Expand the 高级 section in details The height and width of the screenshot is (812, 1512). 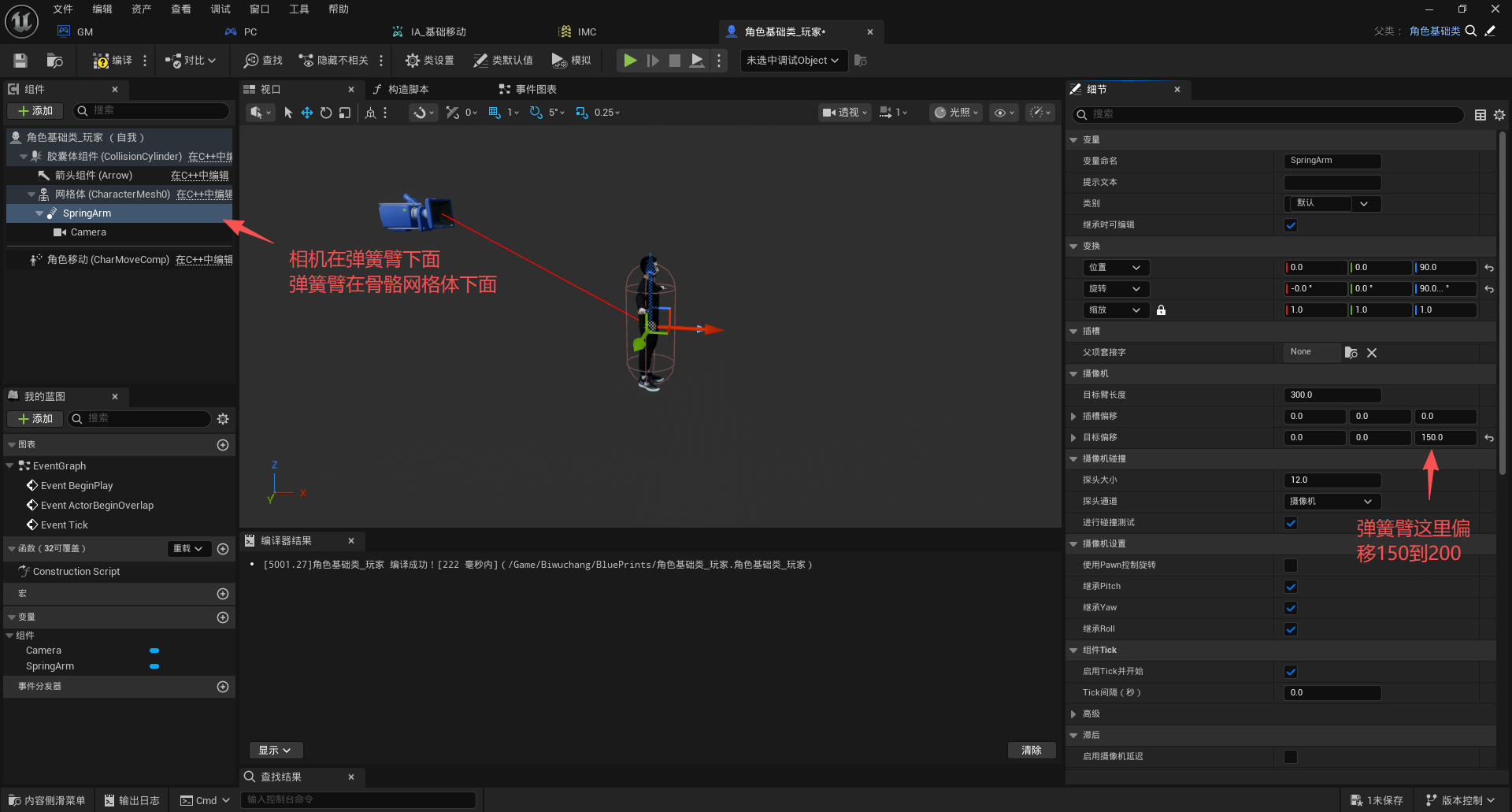coord(1073,714)
